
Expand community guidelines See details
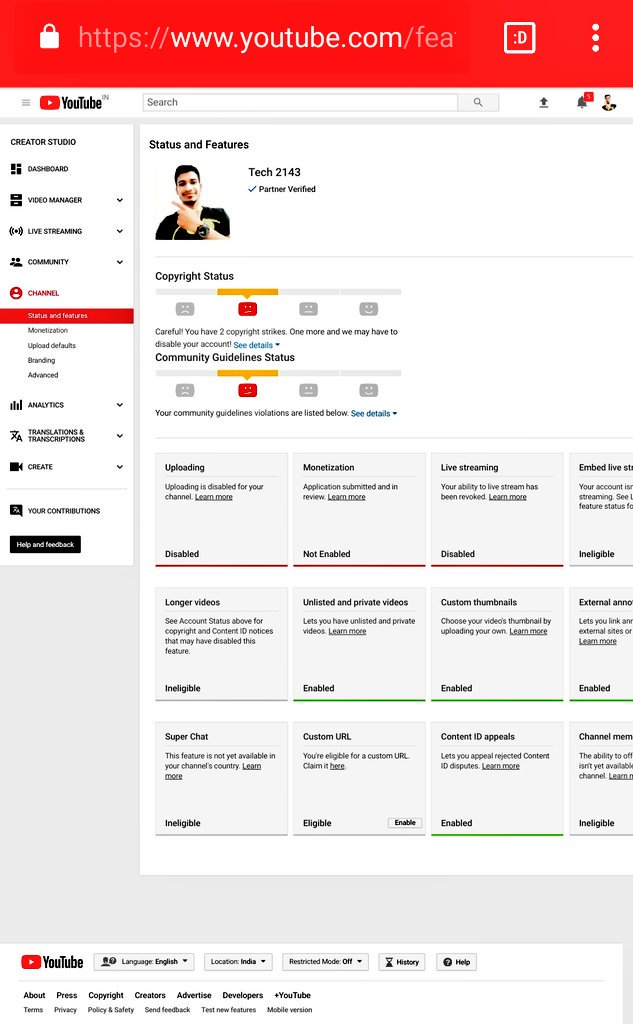click(374, 413)
